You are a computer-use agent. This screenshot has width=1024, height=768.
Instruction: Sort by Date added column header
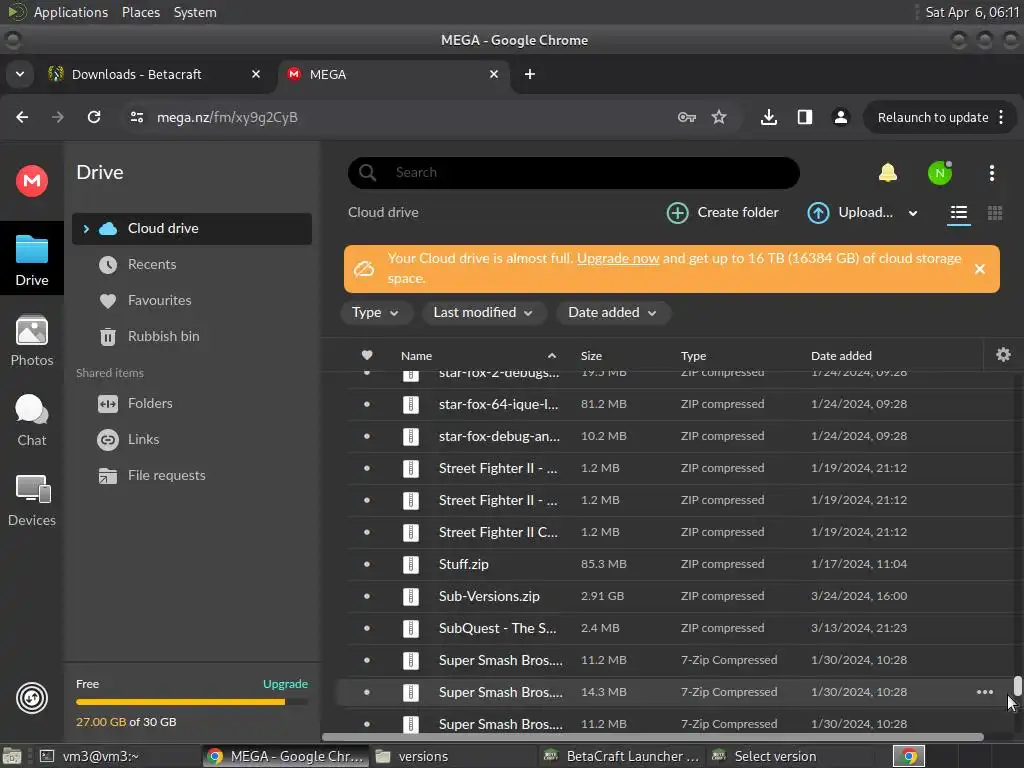tap(841, 356)
